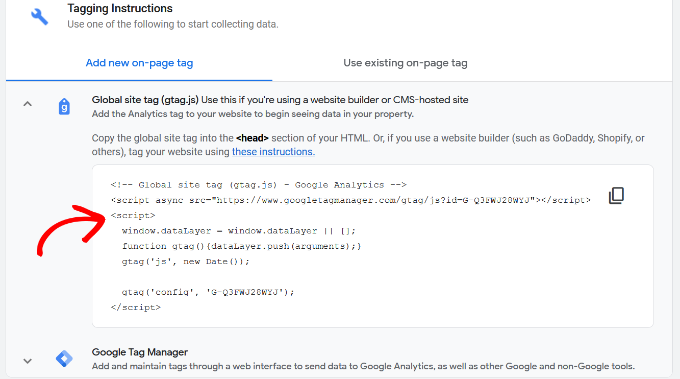The height and width of the screenshot is (379, 680).
Task: Copy the global site tag code
Action: [616, 196]
